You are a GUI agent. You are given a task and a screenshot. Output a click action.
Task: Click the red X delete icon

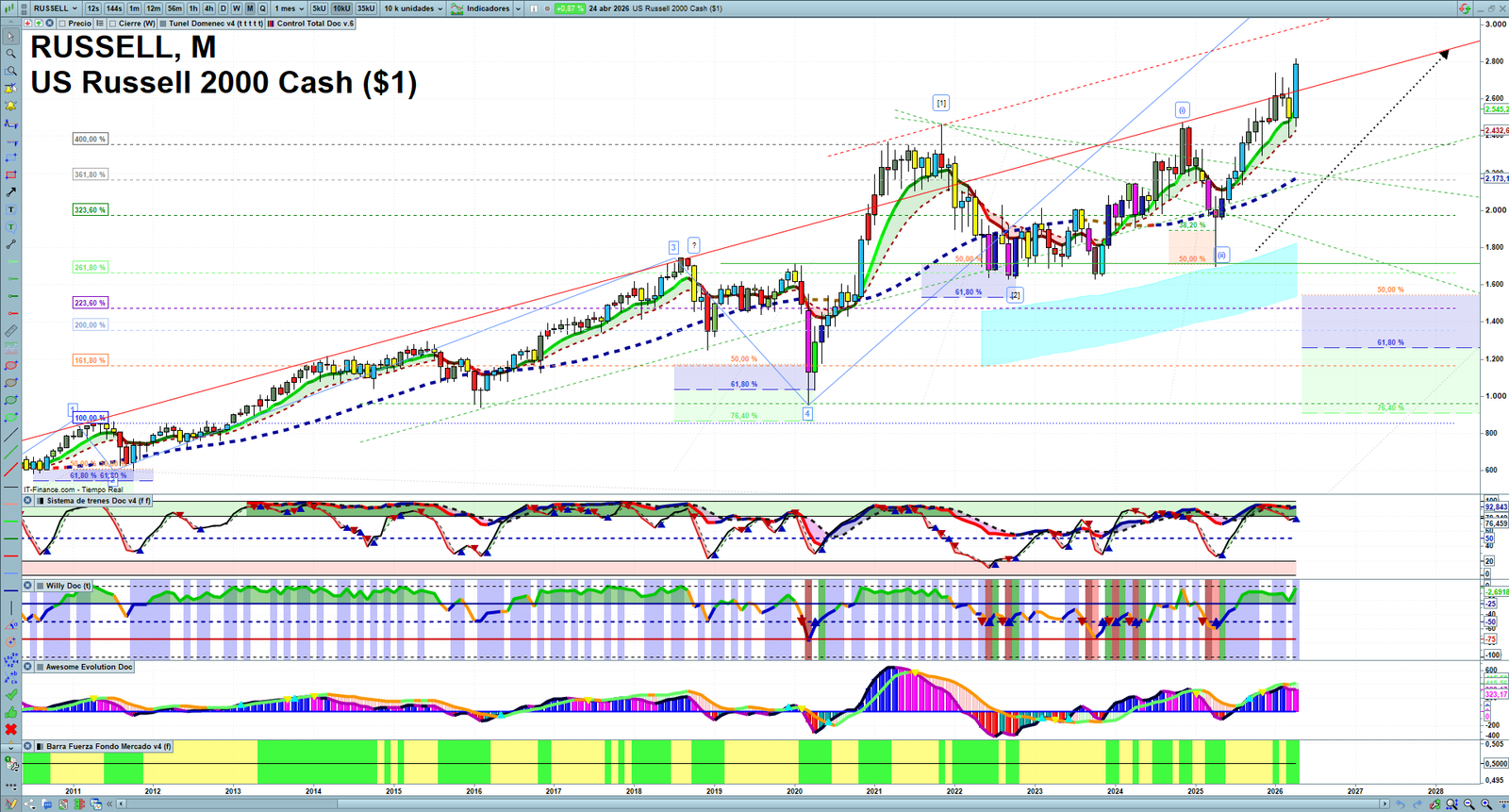tap(10, 729)
